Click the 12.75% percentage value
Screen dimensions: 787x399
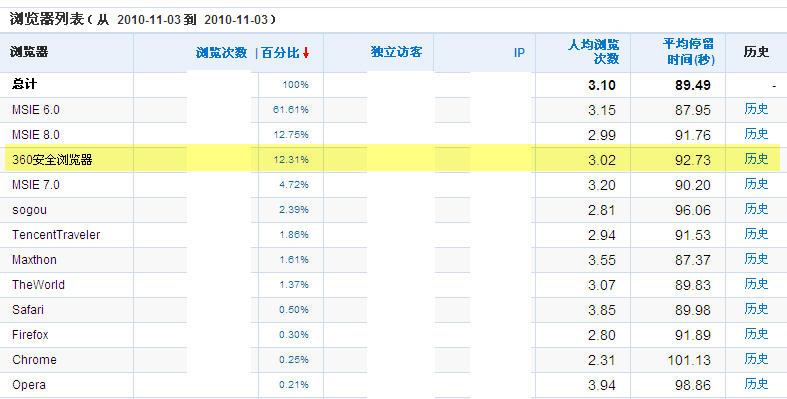tap(291, 135)
